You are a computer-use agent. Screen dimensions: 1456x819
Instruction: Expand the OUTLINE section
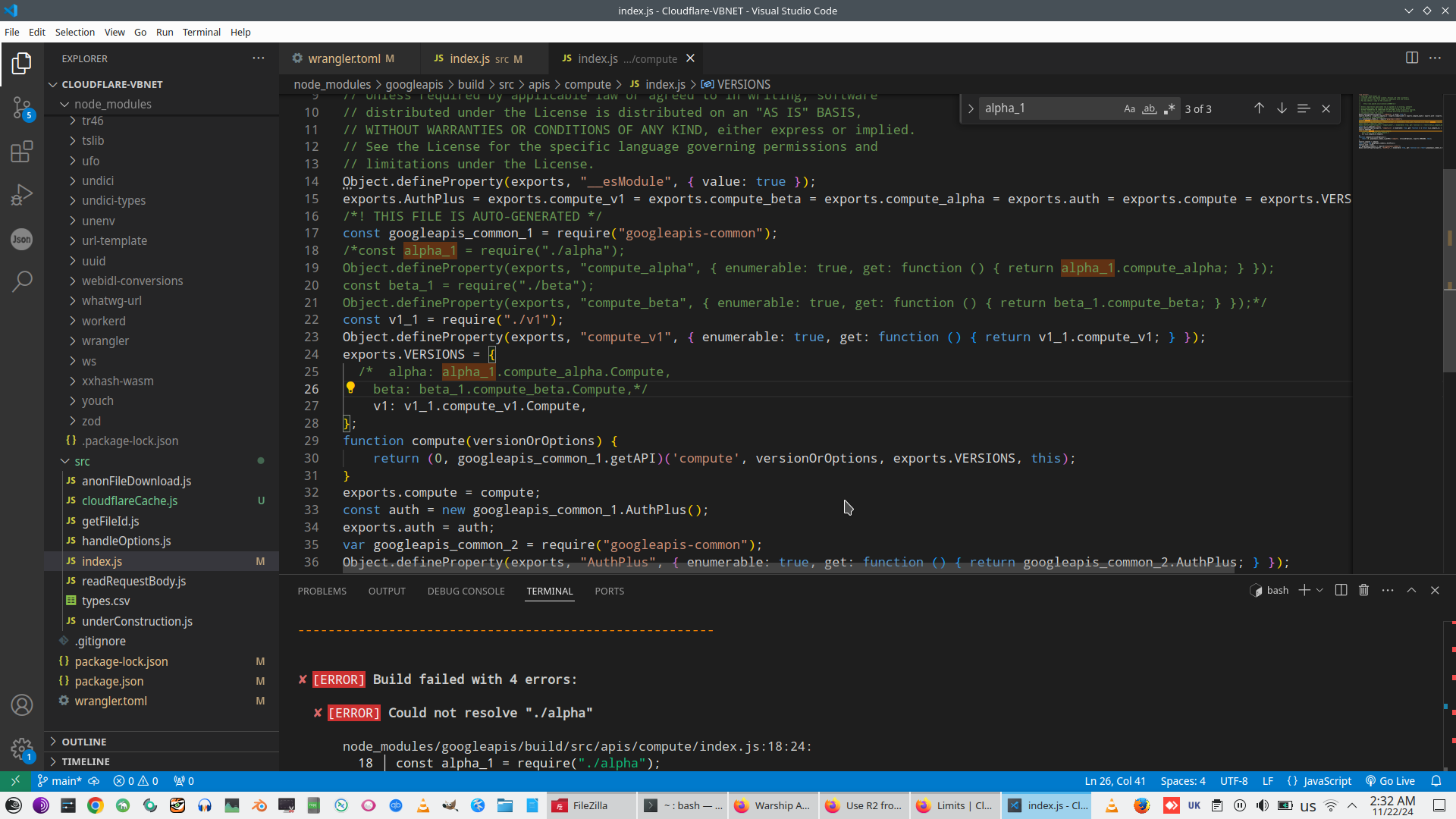[83, 742]
